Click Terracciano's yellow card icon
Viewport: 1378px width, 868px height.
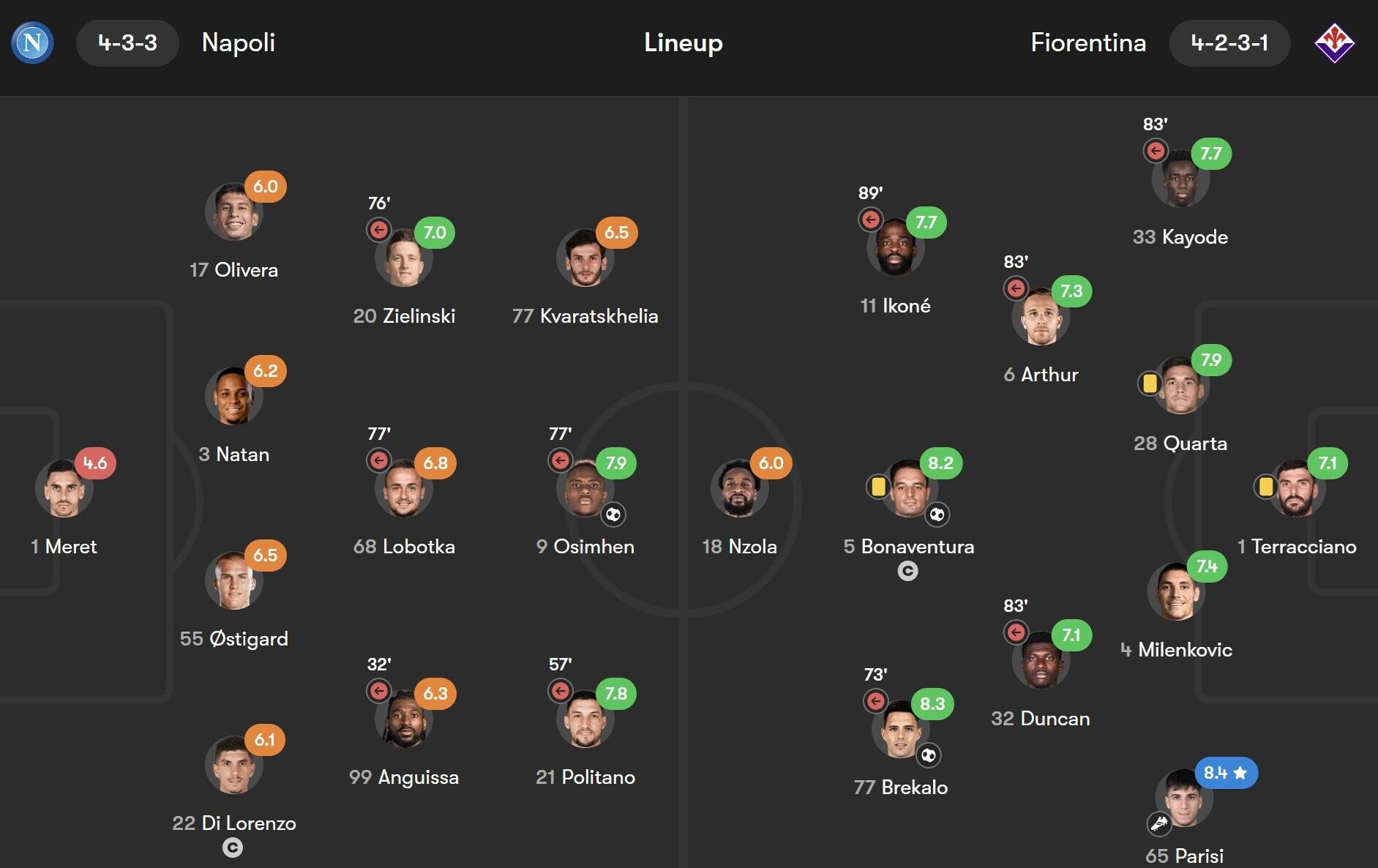coord(1265,487)
